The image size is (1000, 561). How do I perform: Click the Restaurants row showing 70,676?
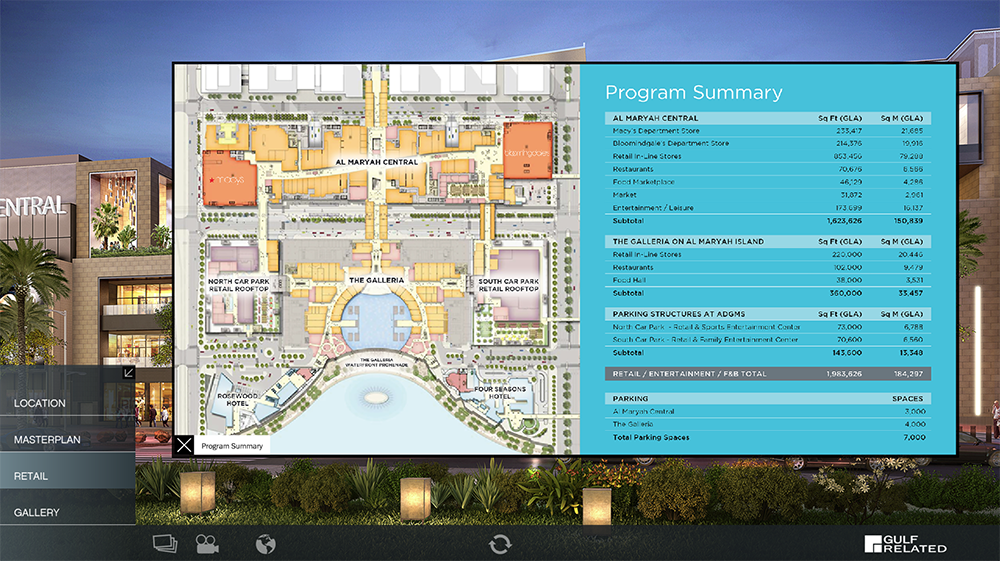(768, 169)
